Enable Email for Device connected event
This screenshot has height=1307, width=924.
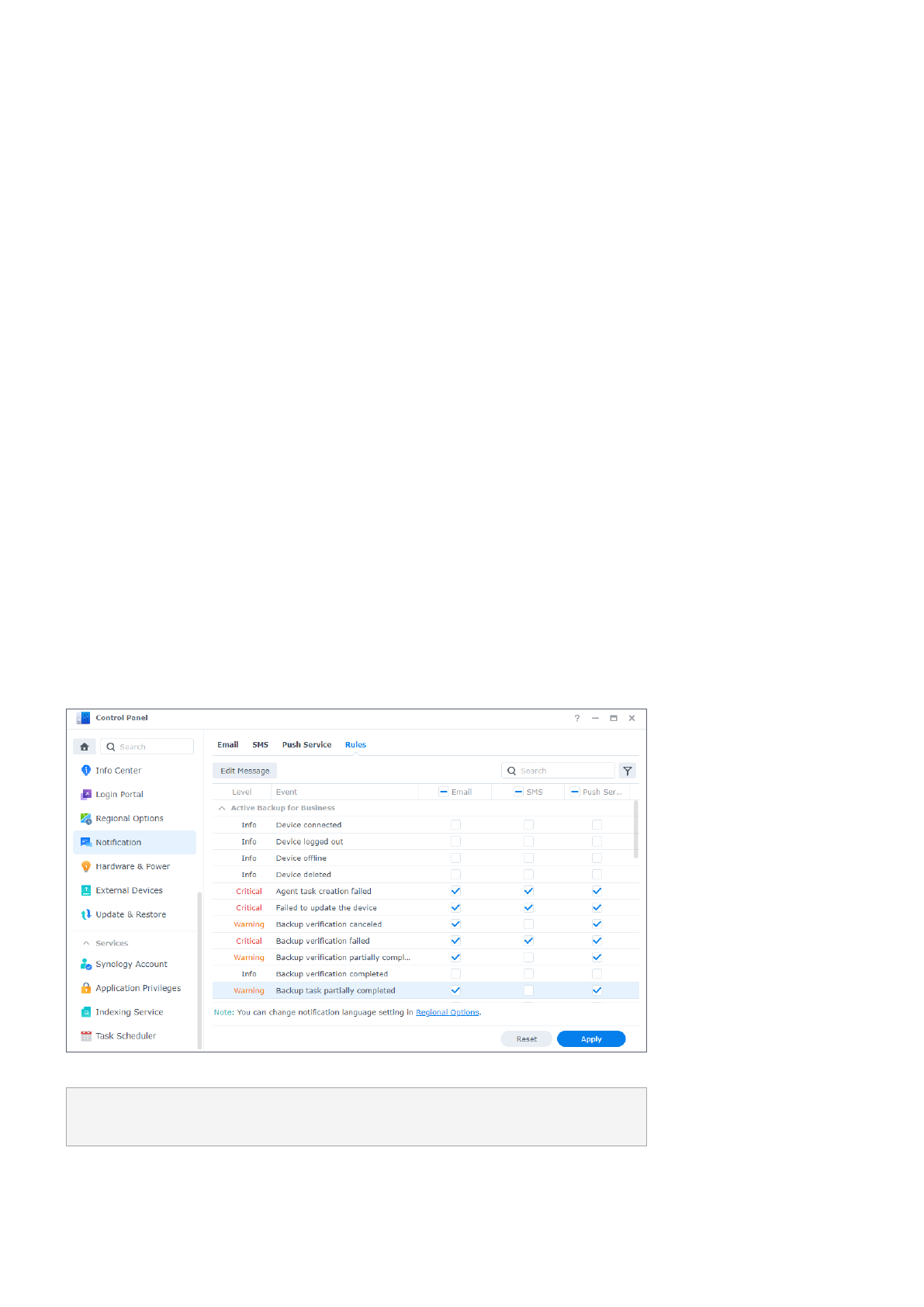pos(455,825)
